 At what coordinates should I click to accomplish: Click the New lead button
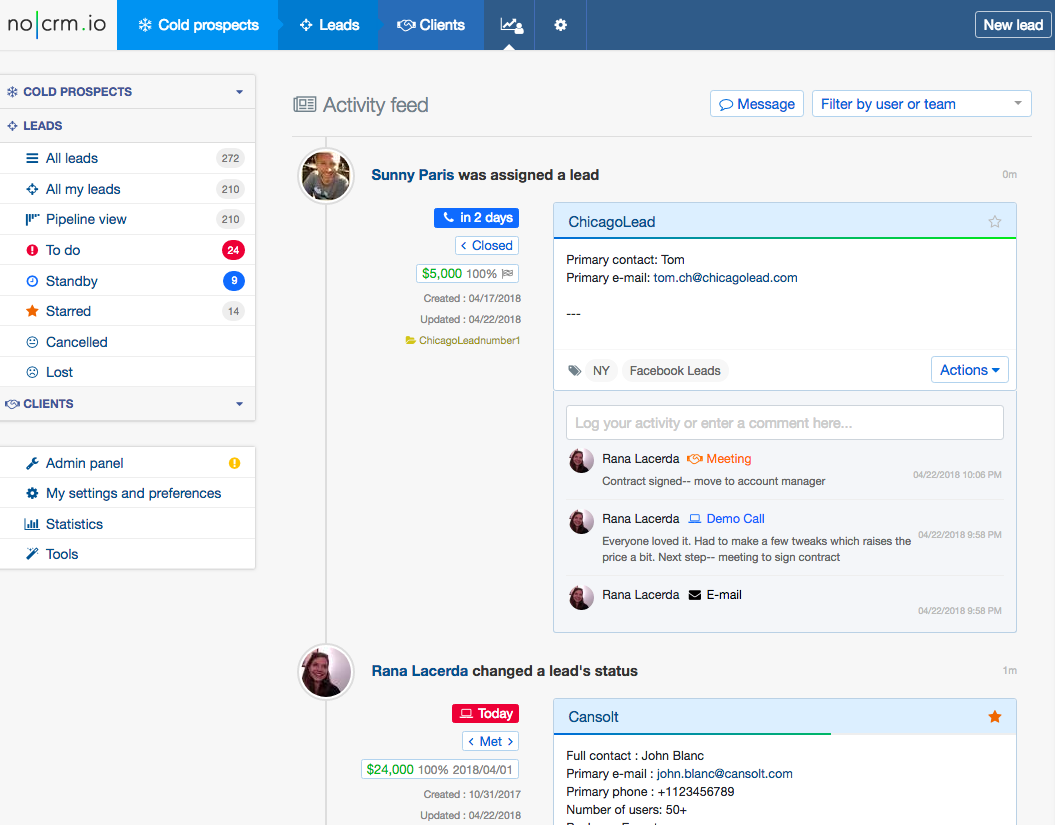[1013, 25]
